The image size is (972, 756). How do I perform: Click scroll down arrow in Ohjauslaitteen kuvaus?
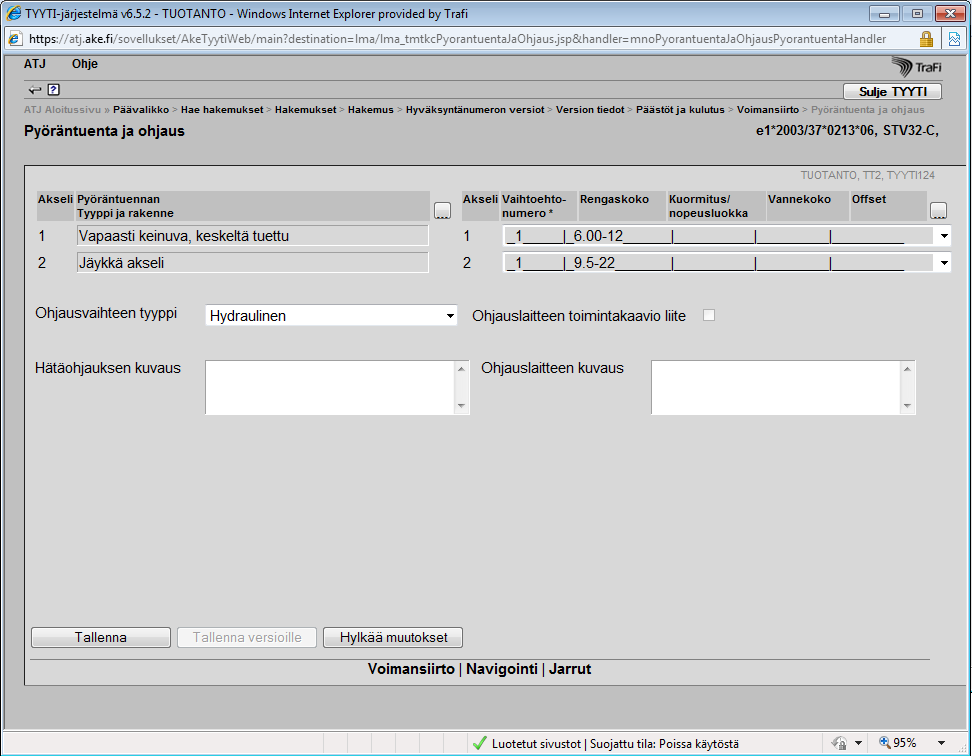(x=907, y=406)
